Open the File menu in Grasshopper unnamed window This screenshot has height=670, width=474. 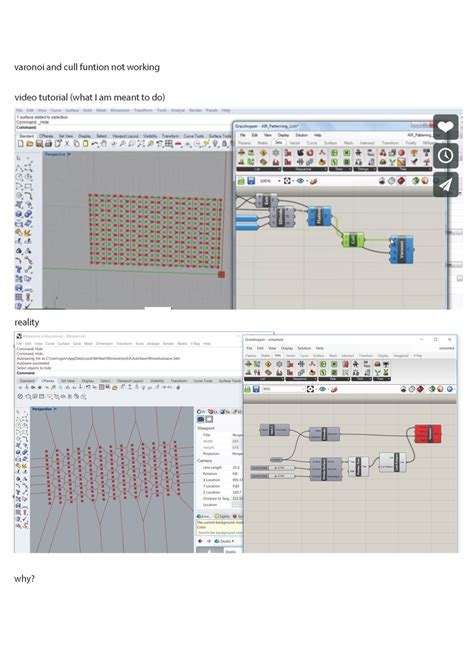(249, 348)
